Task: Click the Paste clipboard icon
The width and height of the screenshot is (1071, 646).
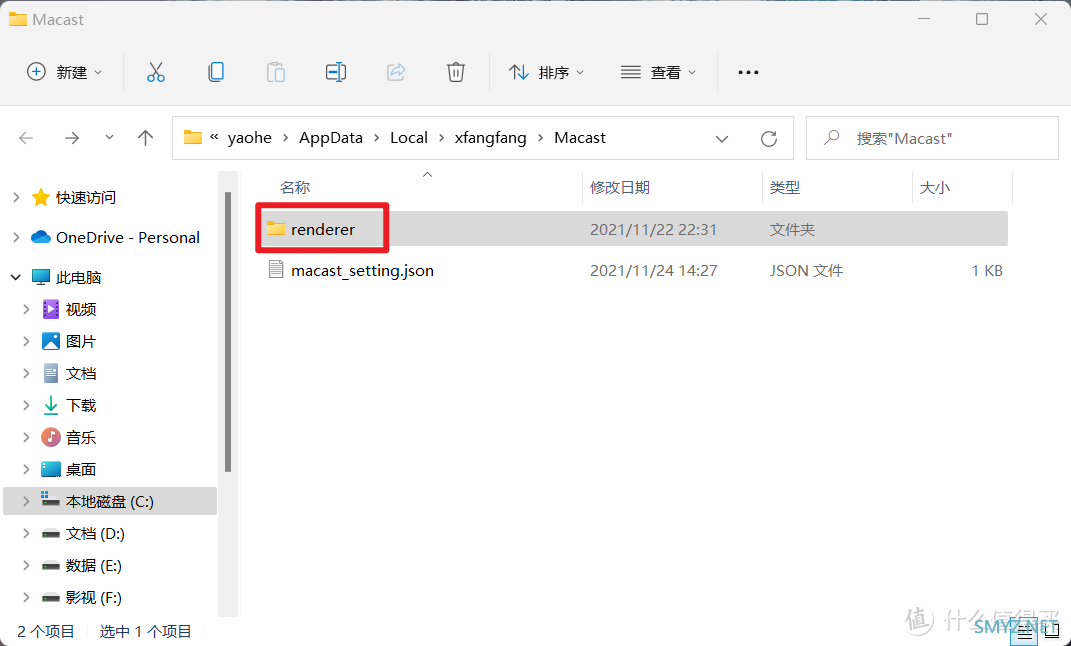Action: [x=276, y=72]
